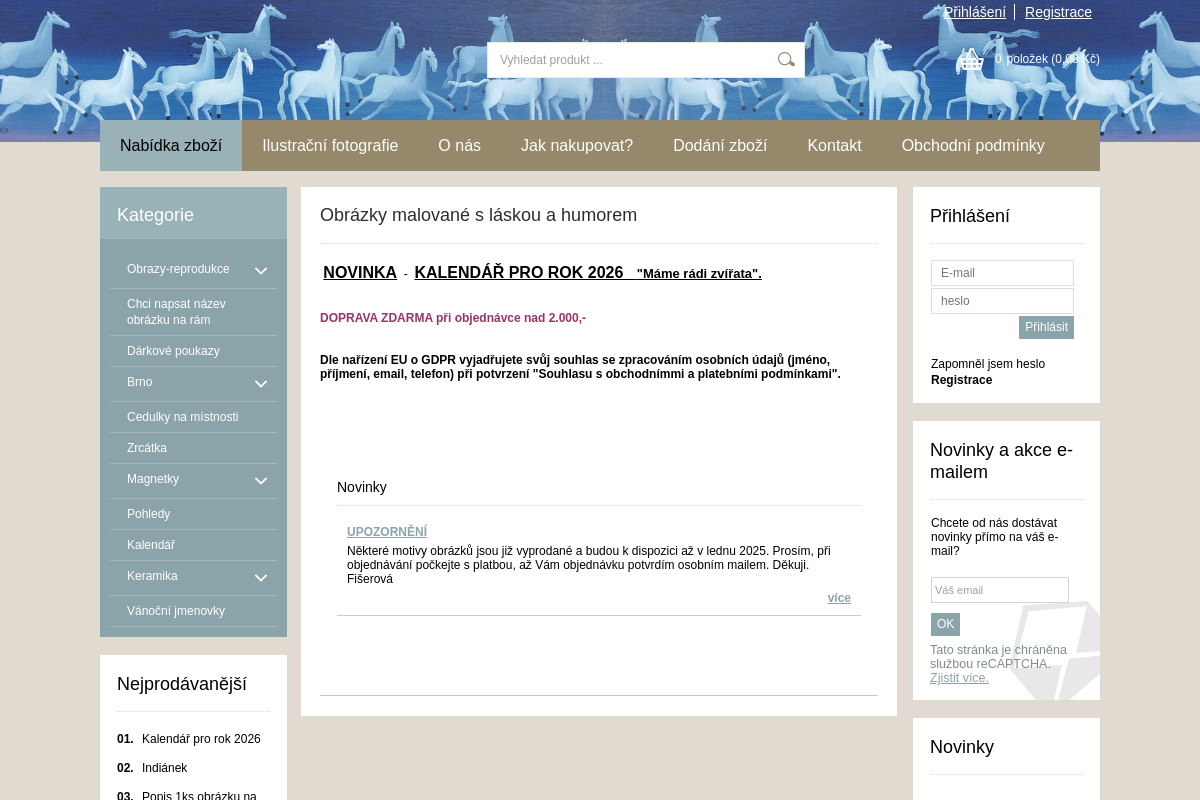Open the KALENDÁŘ PRO ROK 2026 link
Image resolution: width=1200 pixels, height=800 pixels.
[x=519, y=272]
